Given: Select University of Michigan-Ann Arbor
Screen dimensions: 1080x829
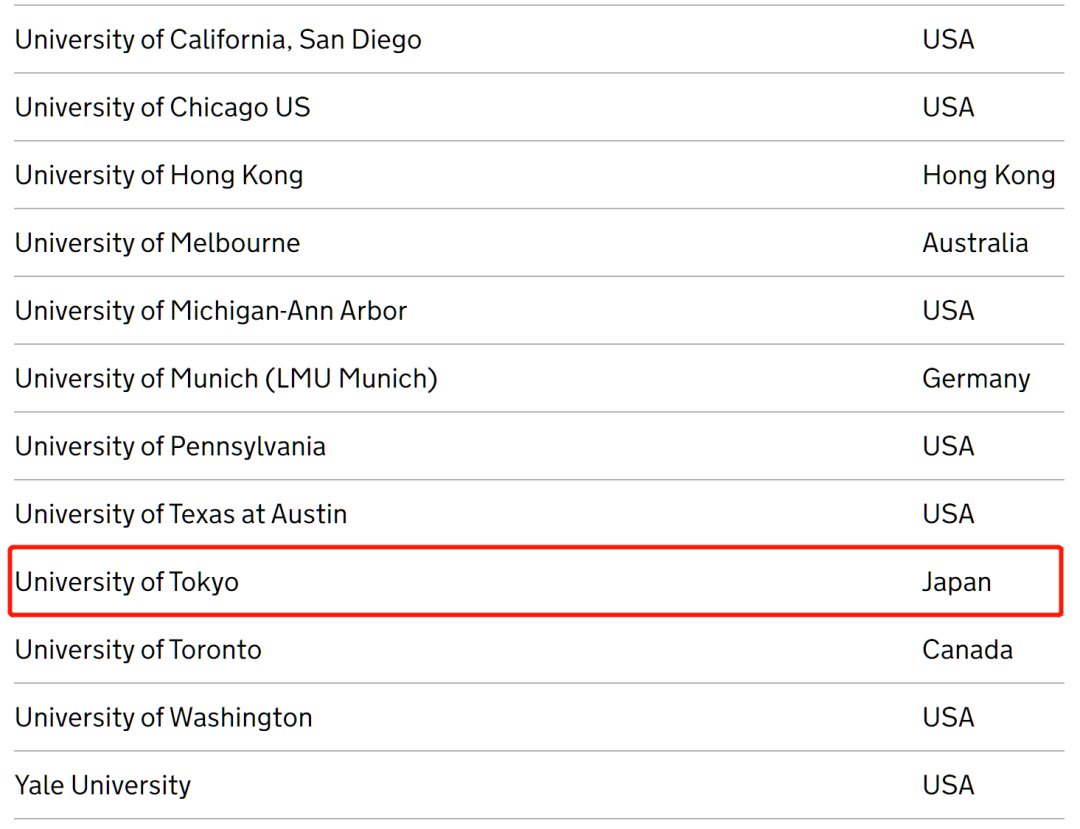Looking at the screenshot, I should (211, 311).
